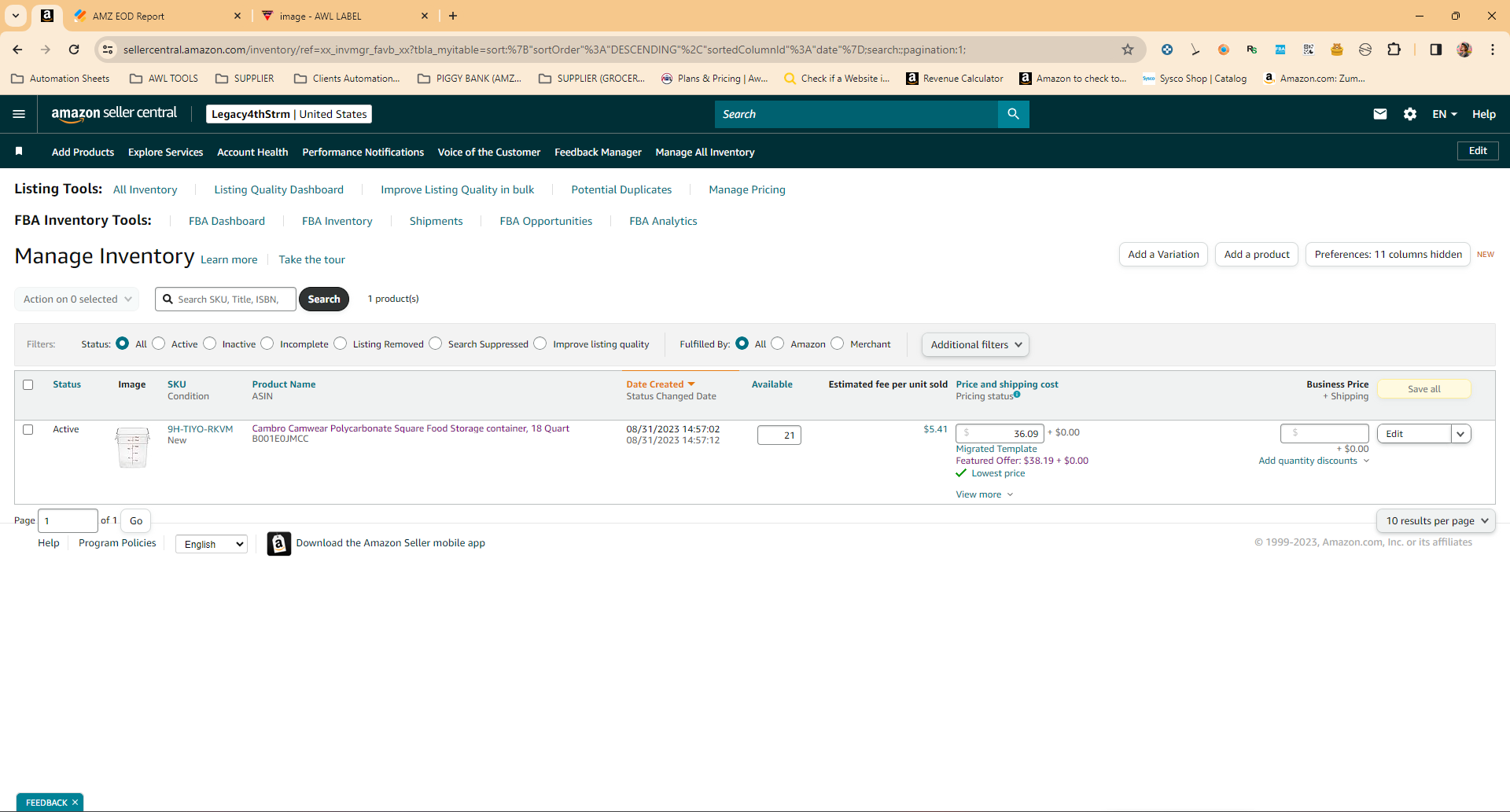Select the Active status filter
The height and width of the screenshot is (812, 1510).
(x=159, y=344)
